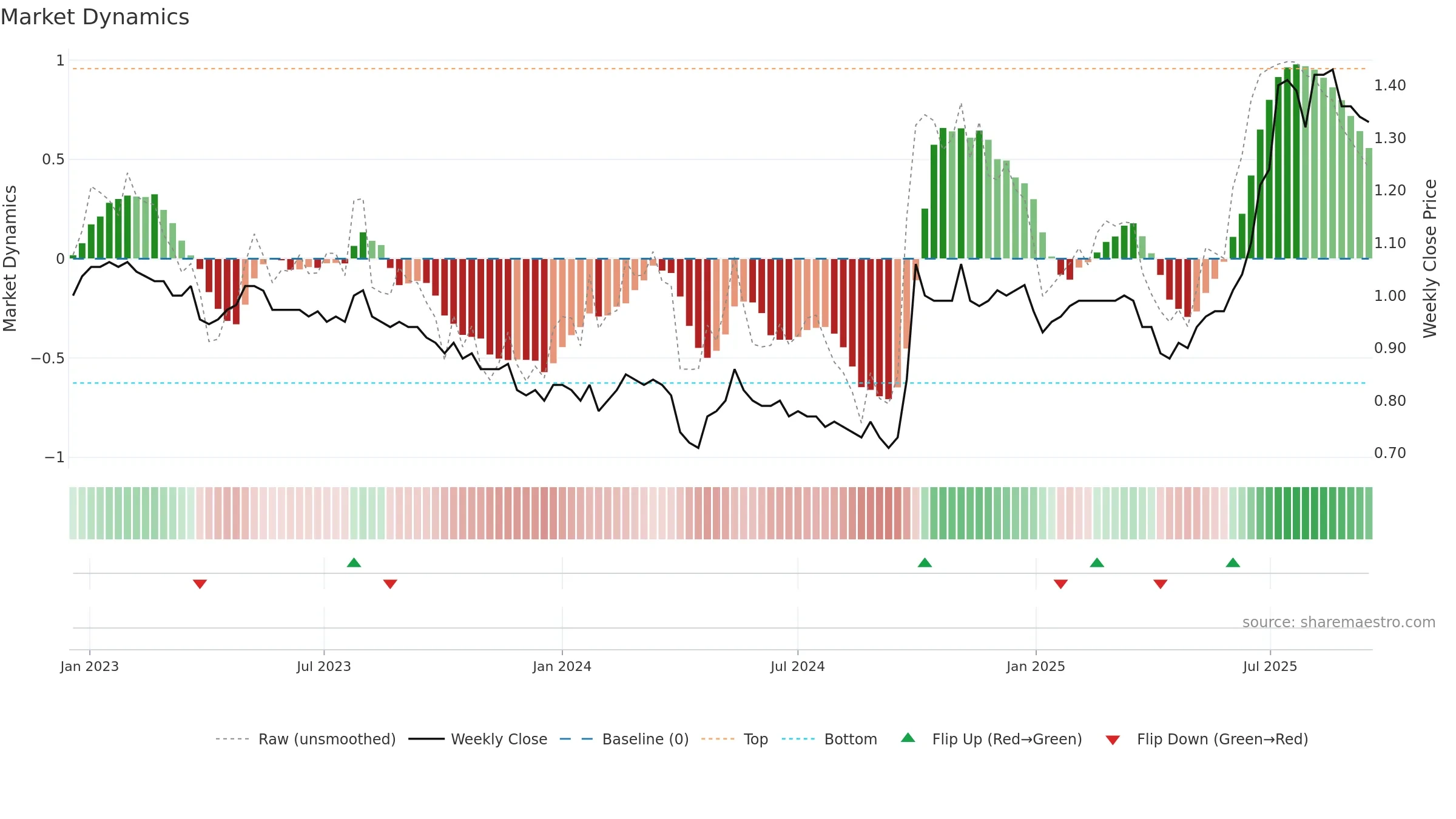Image resolution: width=1456 pixels, height=819 pixels.
Task: Select the flip-up marker in February 2025
Action: tap(1097, 562)
